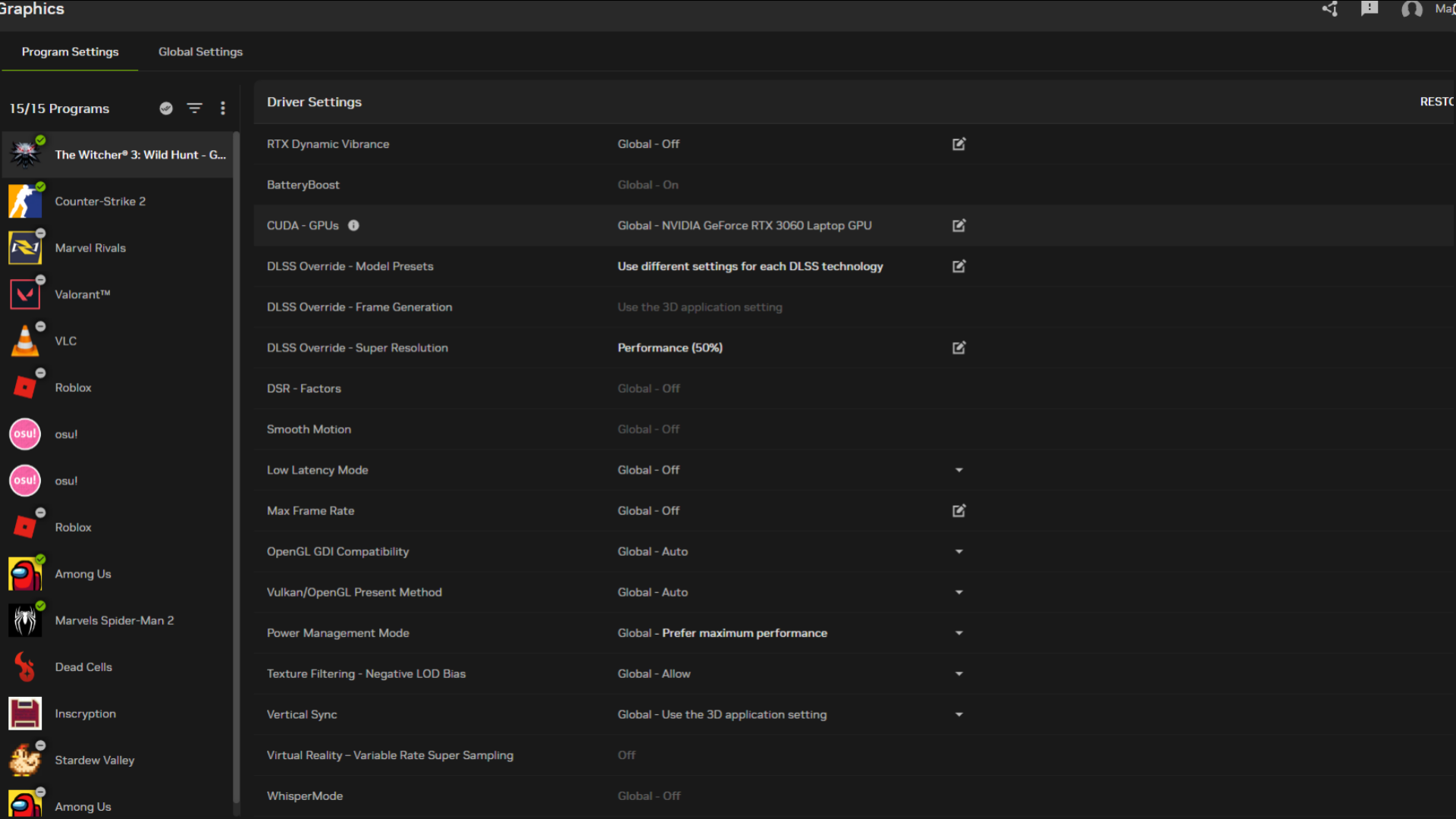Click 'Use different settings for each DLSS technology'
This screenshot has height=819, width=1456.
click(x=751, y=266)
